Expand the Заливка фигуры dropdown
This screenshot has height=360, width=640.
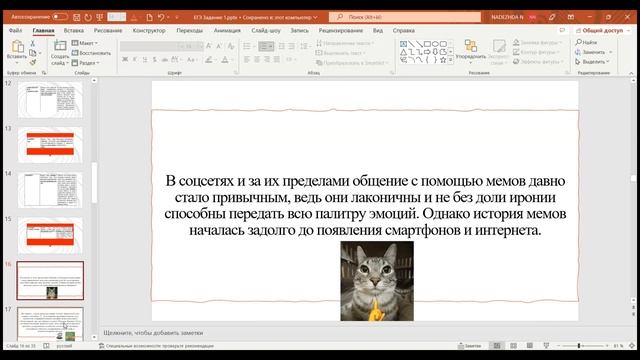click(x=537, y=42)
